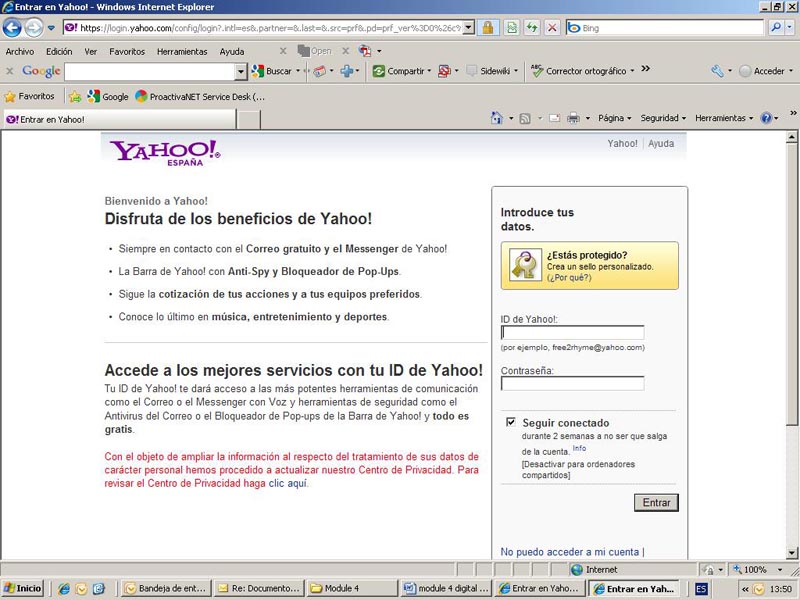
Task: Click the page vertical scrollbar down arrow
Action: coord(792,553)
